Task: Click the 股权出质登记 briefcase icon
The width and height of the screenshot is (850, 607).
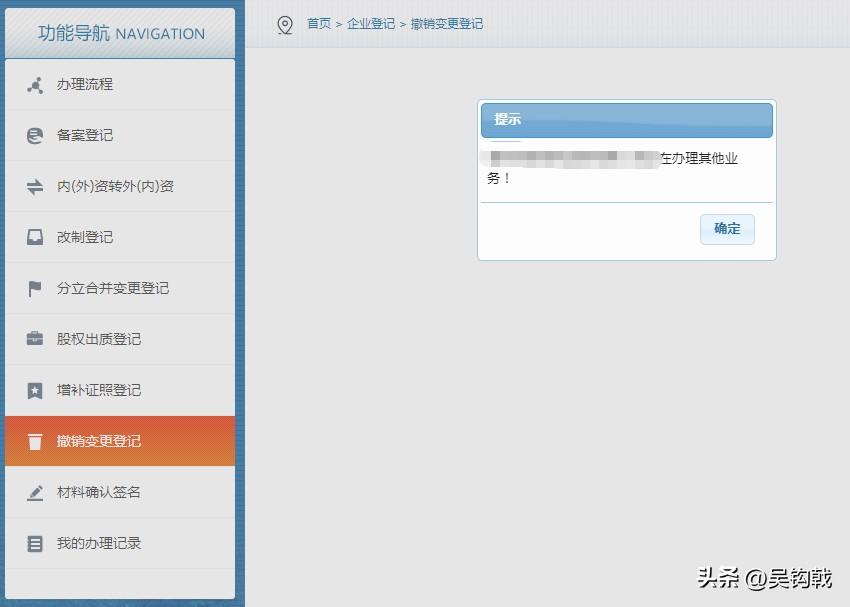Action: point(35,339)
